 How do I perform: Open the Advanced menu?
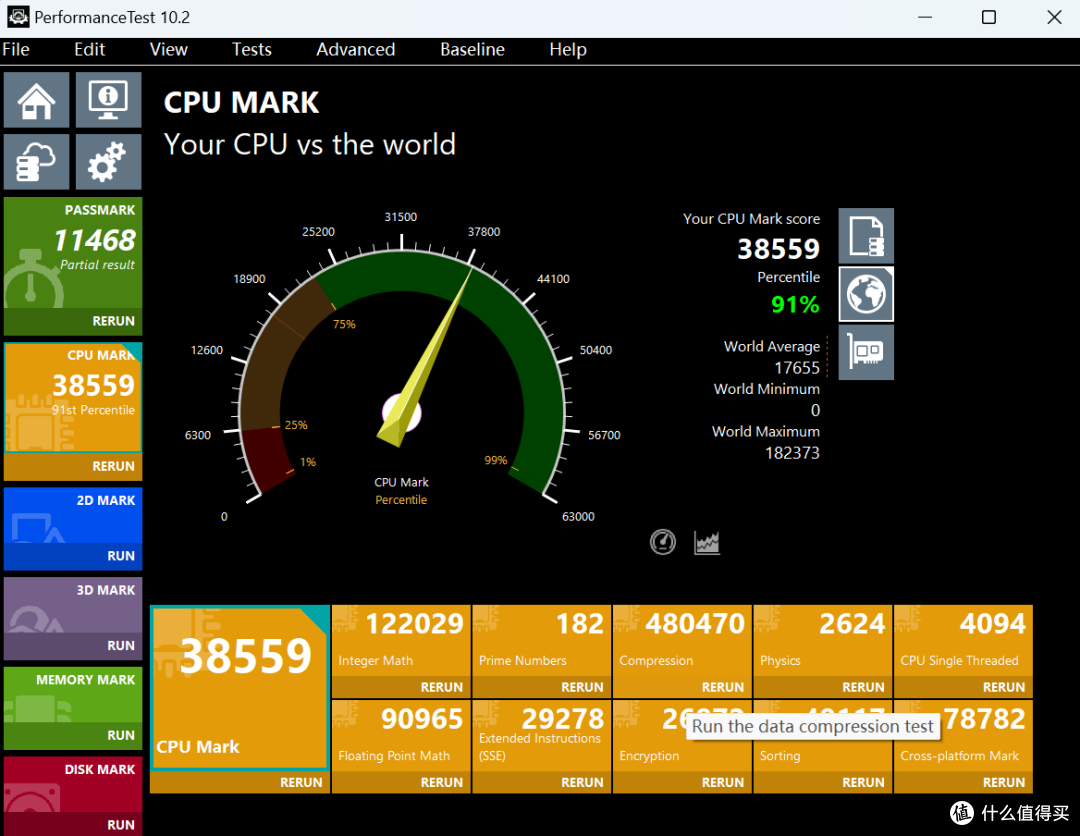[x=355, y=50]
